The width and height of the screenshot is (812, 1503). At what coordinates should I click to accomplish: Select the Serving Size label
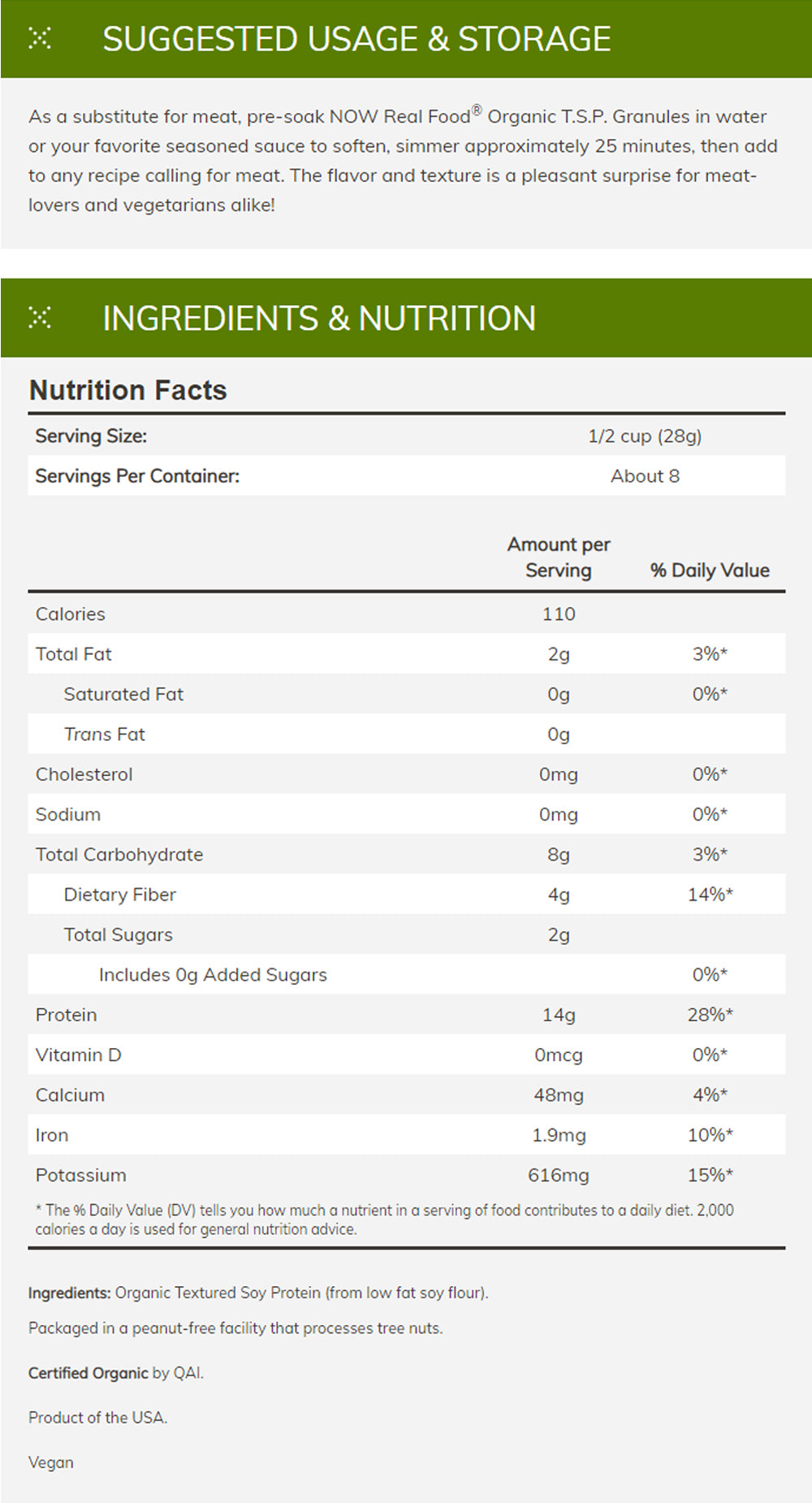(91, 436)
